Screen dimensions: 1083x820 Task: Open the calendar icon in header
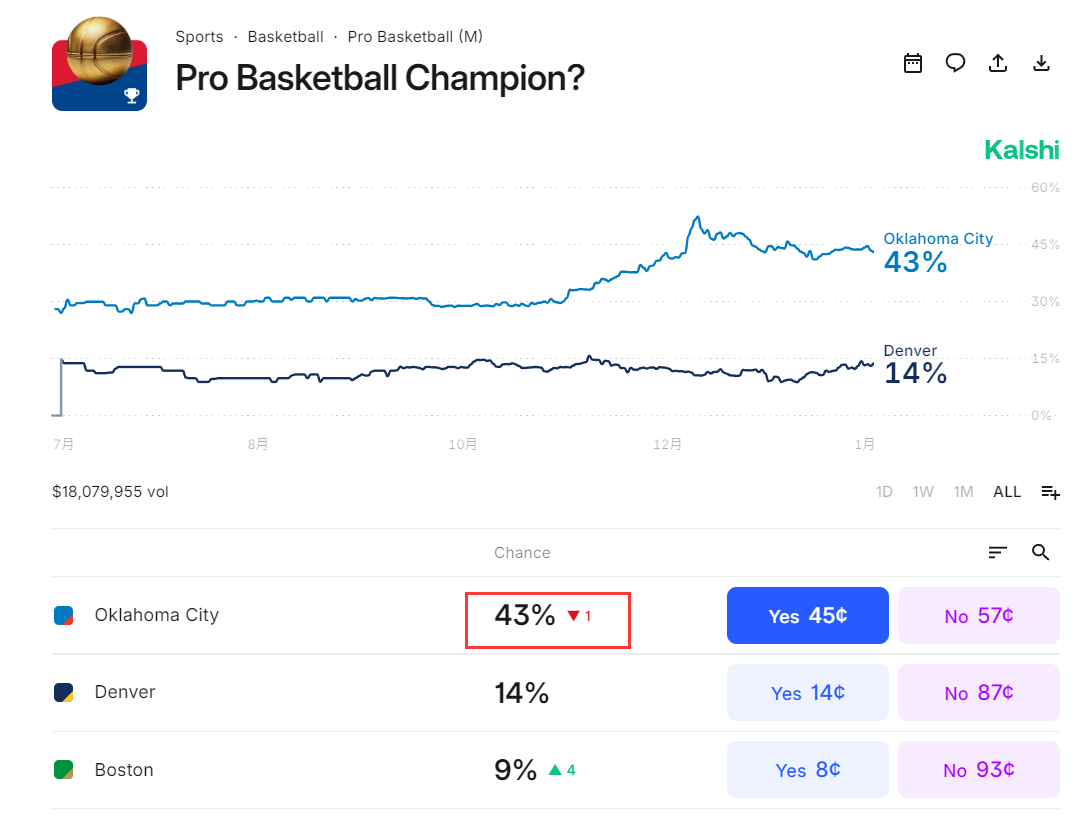[912, 63]
